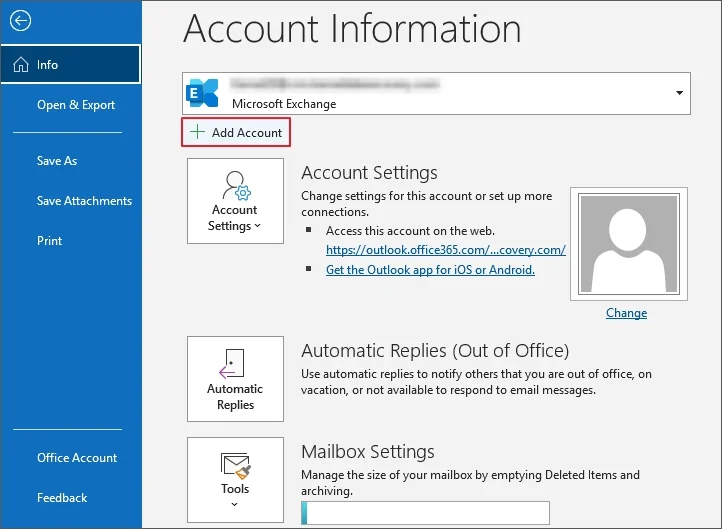Click the back arrow icon
Screen dimensions: 722x529
coord(20,21)
